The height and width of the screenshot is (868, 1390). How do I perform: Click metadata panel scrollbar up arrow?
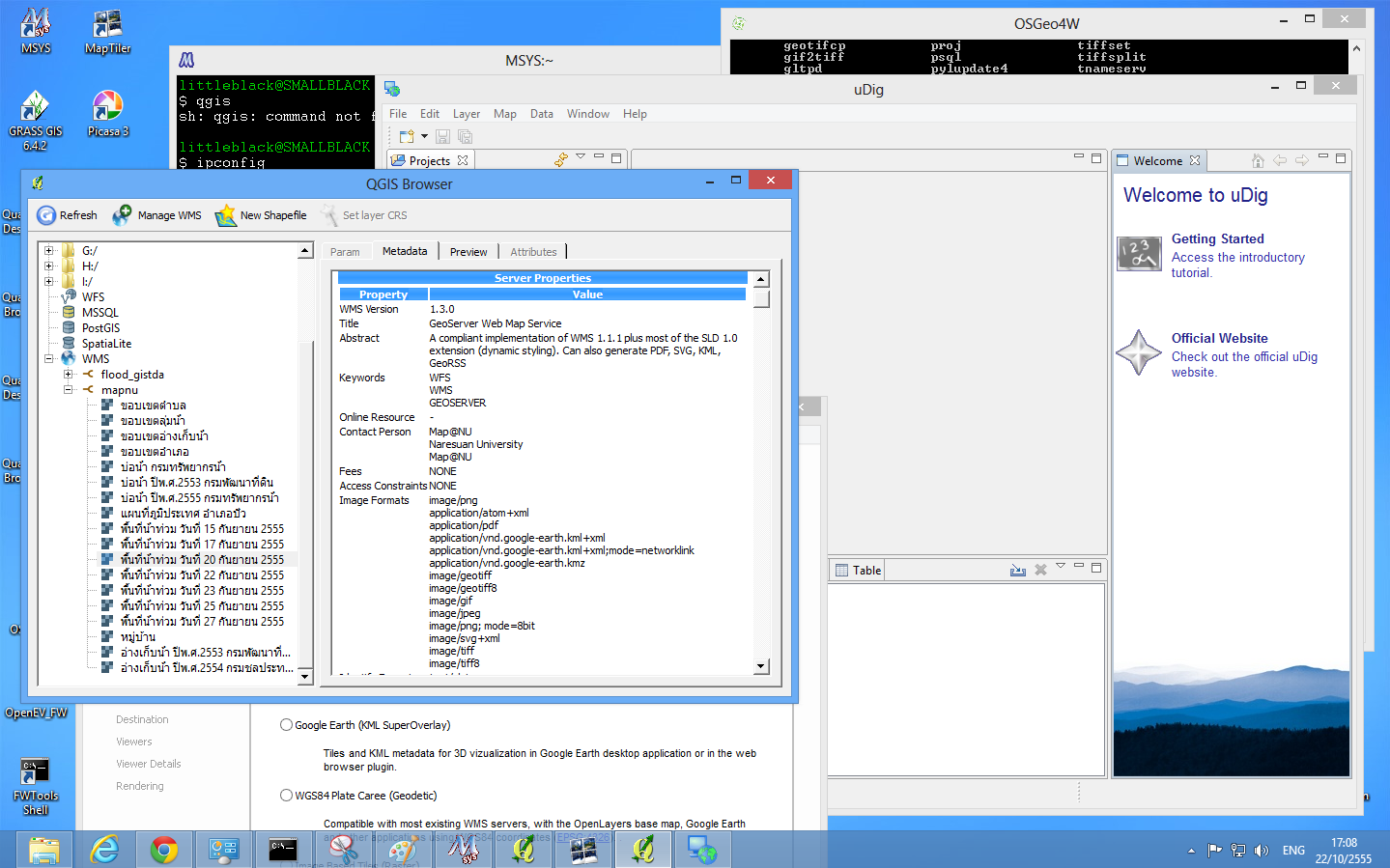pyautogui.click(x=761, y=280)
